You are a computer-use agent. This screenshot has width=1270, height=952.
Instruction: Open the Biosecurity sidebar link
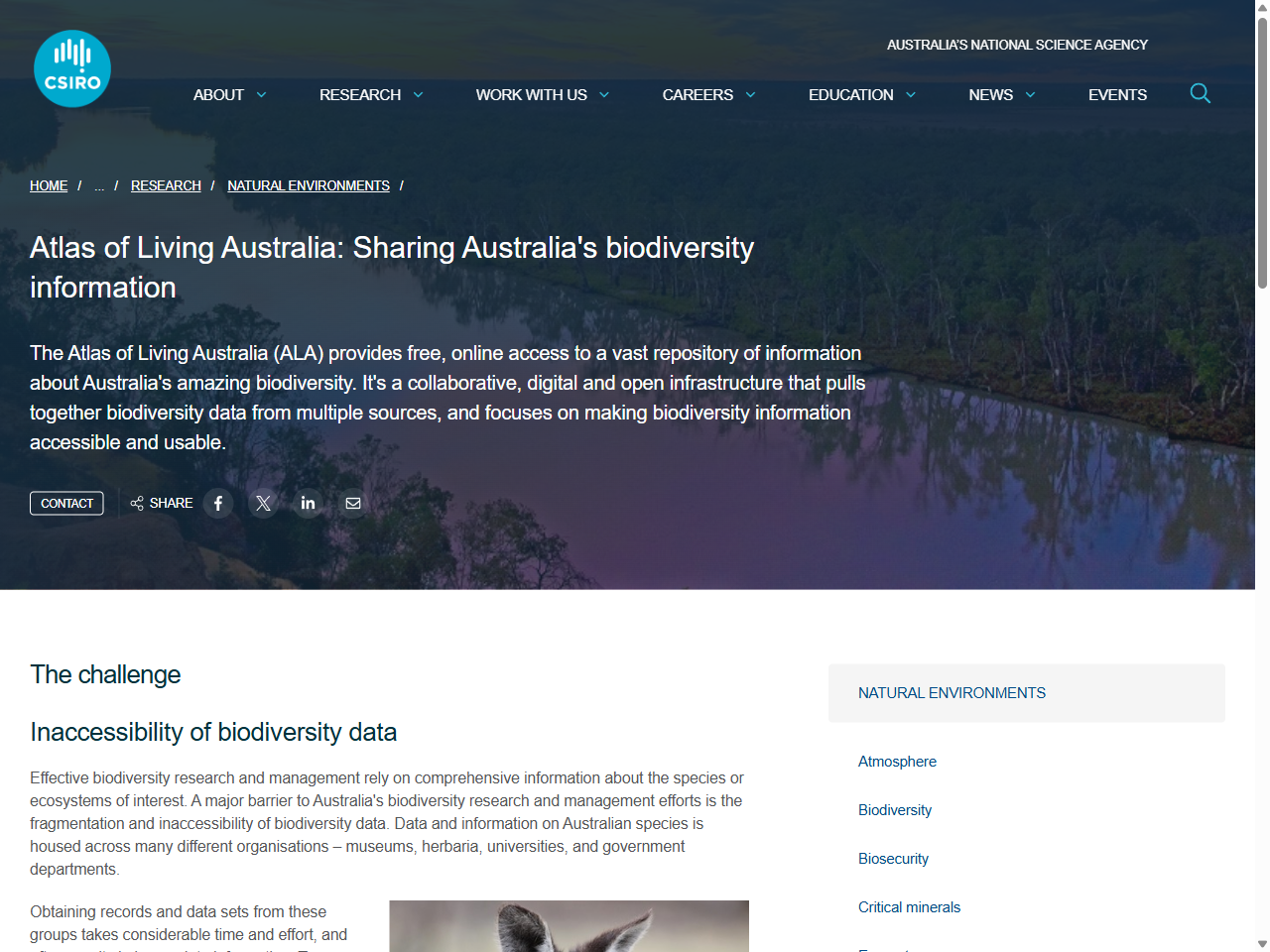(x=893, y=859)
